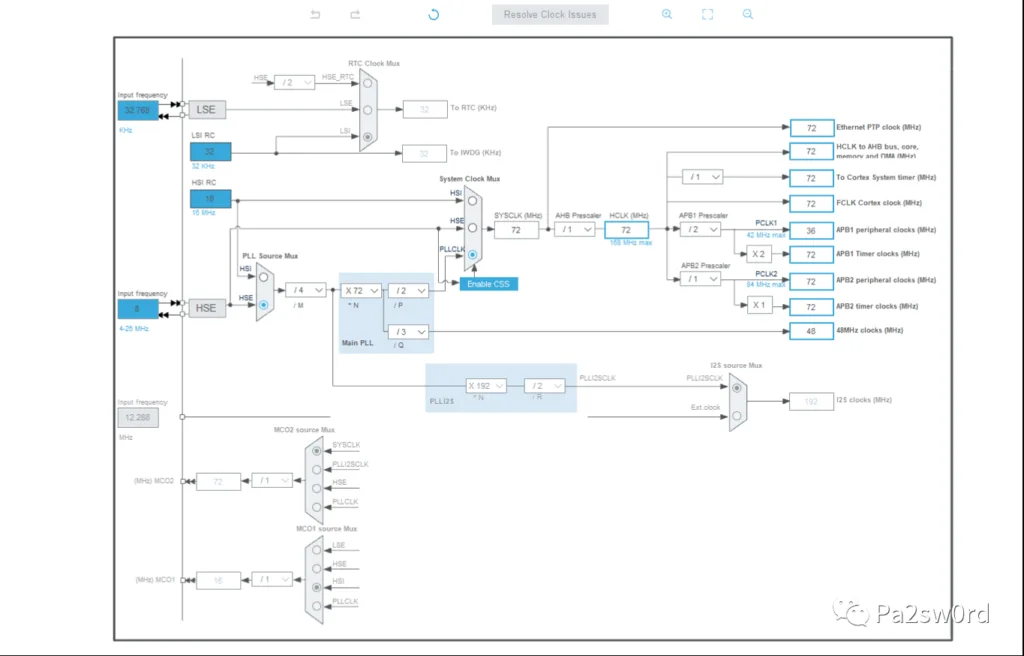Open the MCO2 /1 prescaler dropdown
The height and width of the screenshot is (656, 1024).
[272, 480]
